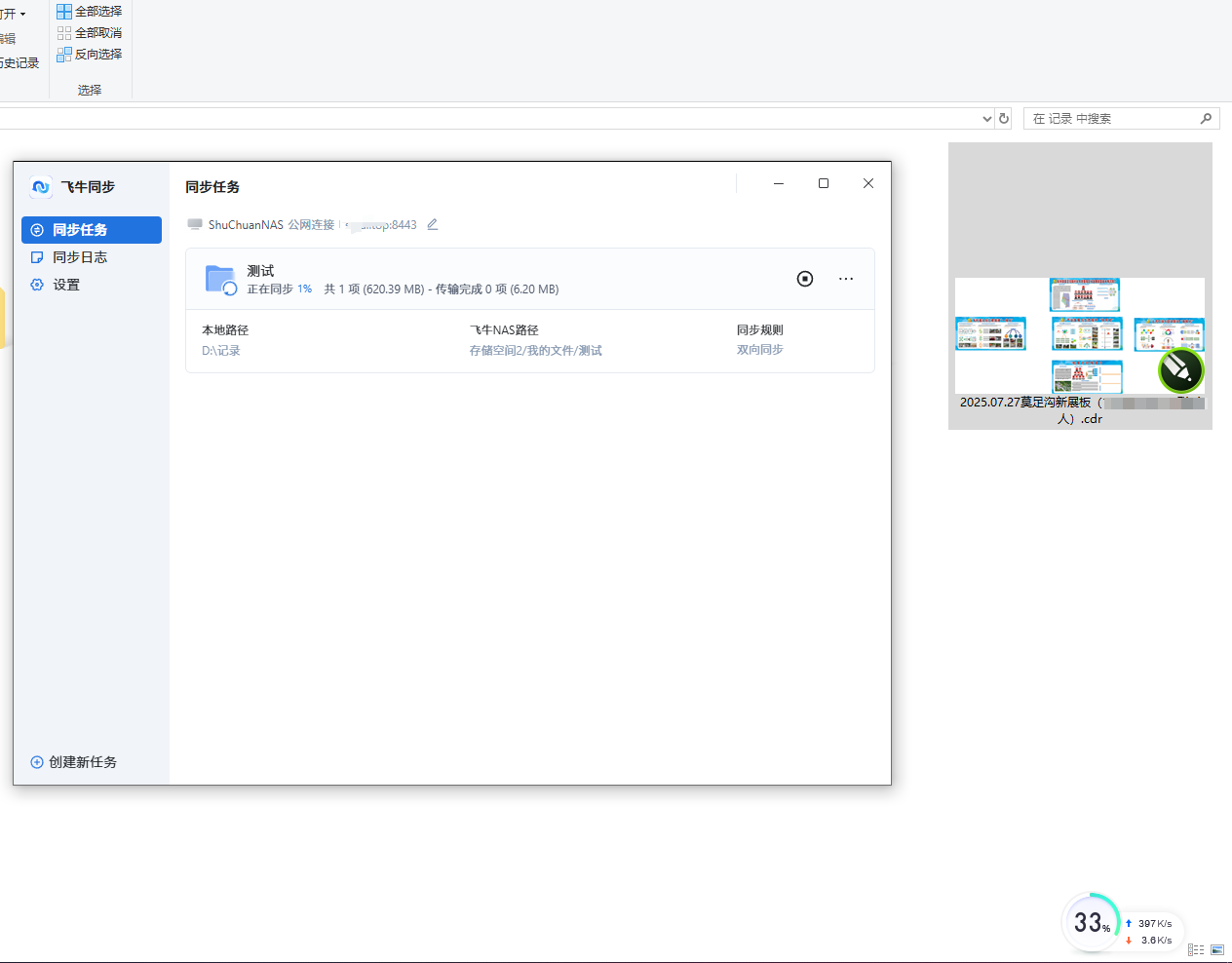Switch Explorer to details view icon
This screenshot has width=1232, height=963.
pyautogui.click(x=1196, y=949)
